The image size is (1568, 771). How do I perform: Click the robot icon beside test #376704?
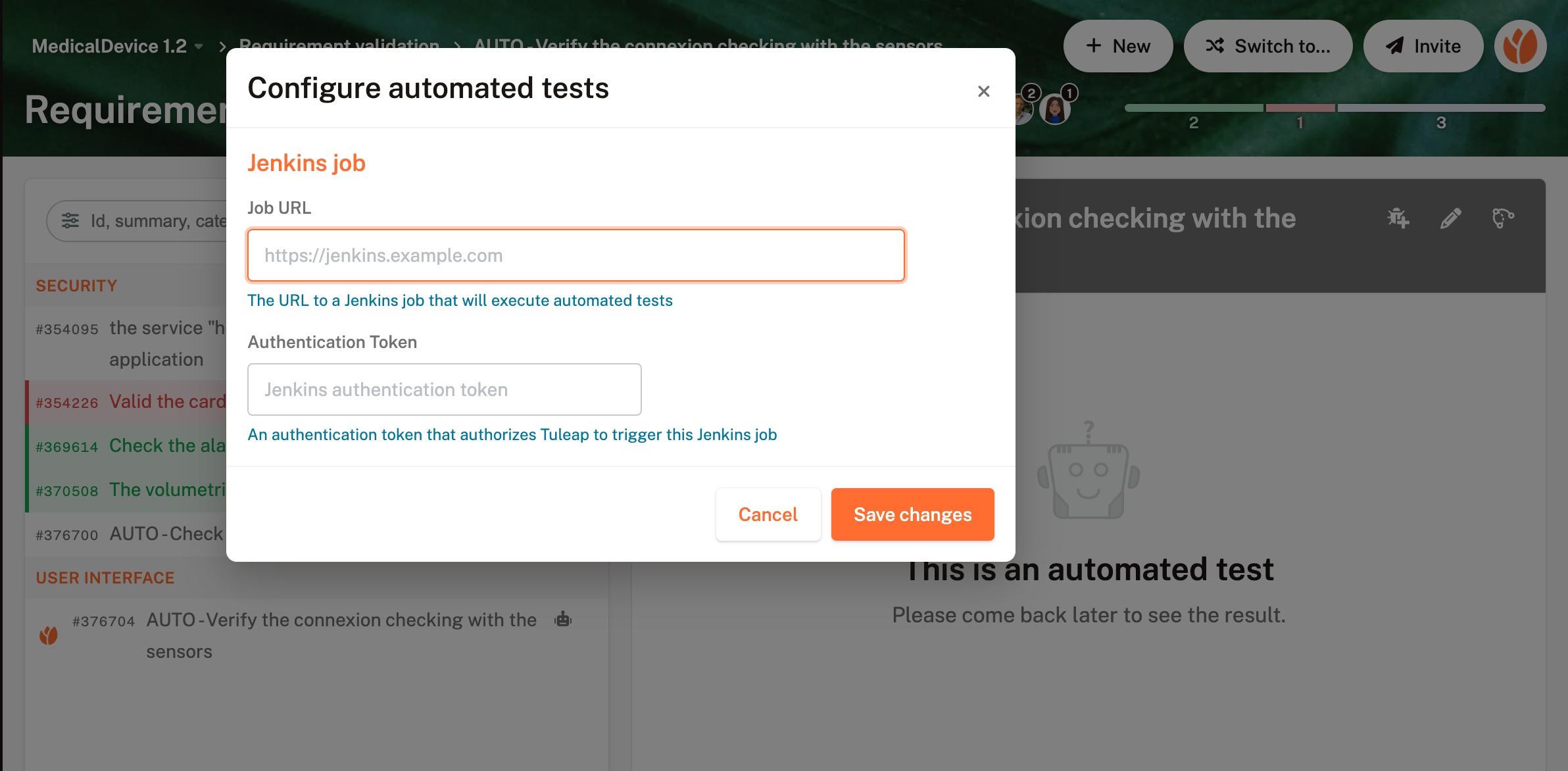[x=563, y=620]
